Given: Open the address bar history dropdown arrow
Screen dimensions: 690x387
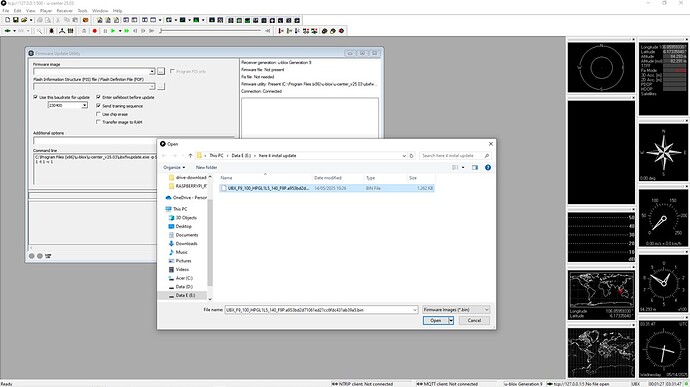Looking at the screenshot, I should click(x=404, y=155).
